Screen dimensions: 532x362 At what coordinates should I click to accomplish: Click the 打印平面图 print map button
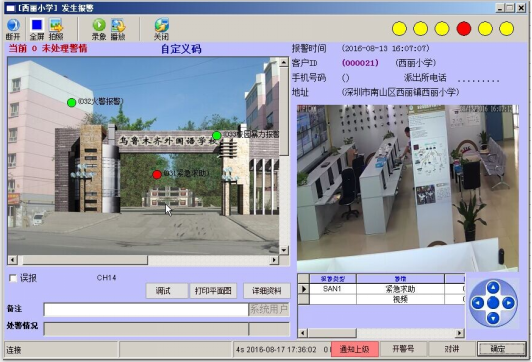click(213, 291)
